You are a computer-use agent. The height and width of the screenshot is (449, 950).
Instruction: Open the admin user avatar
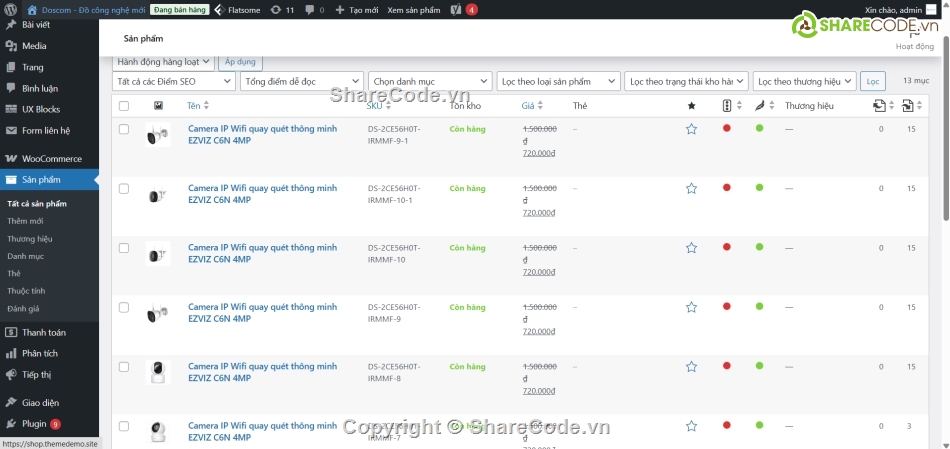click(x=931, y=10)
